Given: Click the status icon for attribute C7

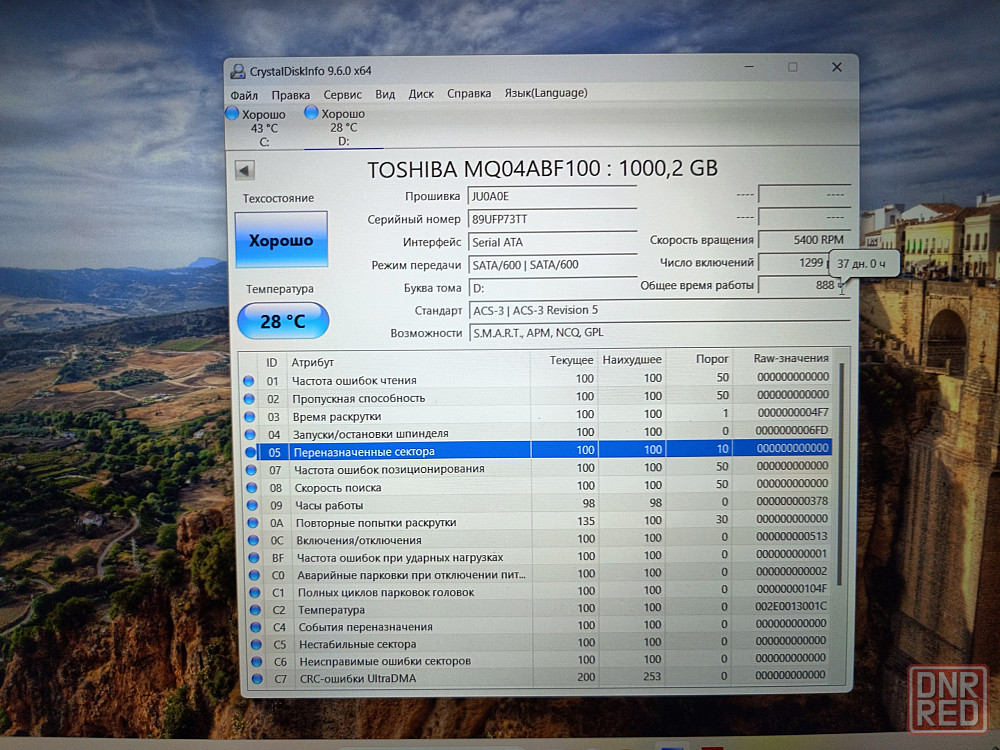Looking at the screenshot, I should (257, 679).
